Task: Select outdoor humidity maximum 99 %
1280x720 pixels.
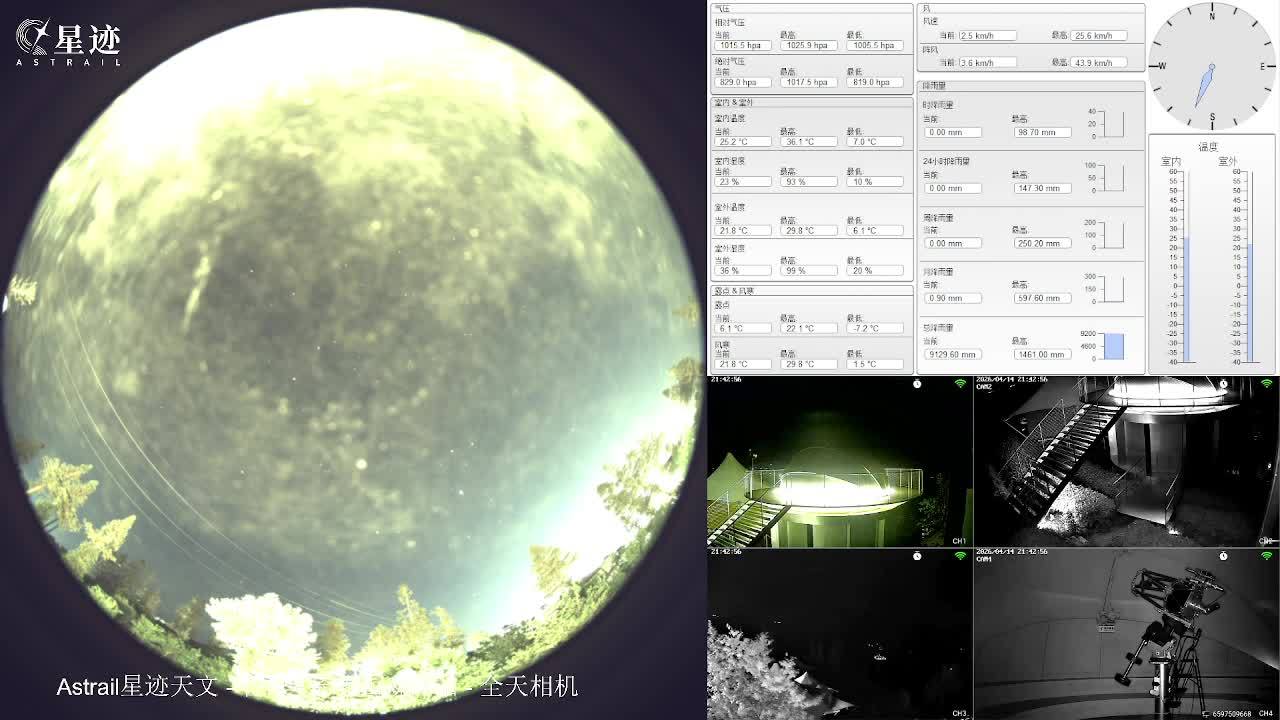Action: (808, 270)
